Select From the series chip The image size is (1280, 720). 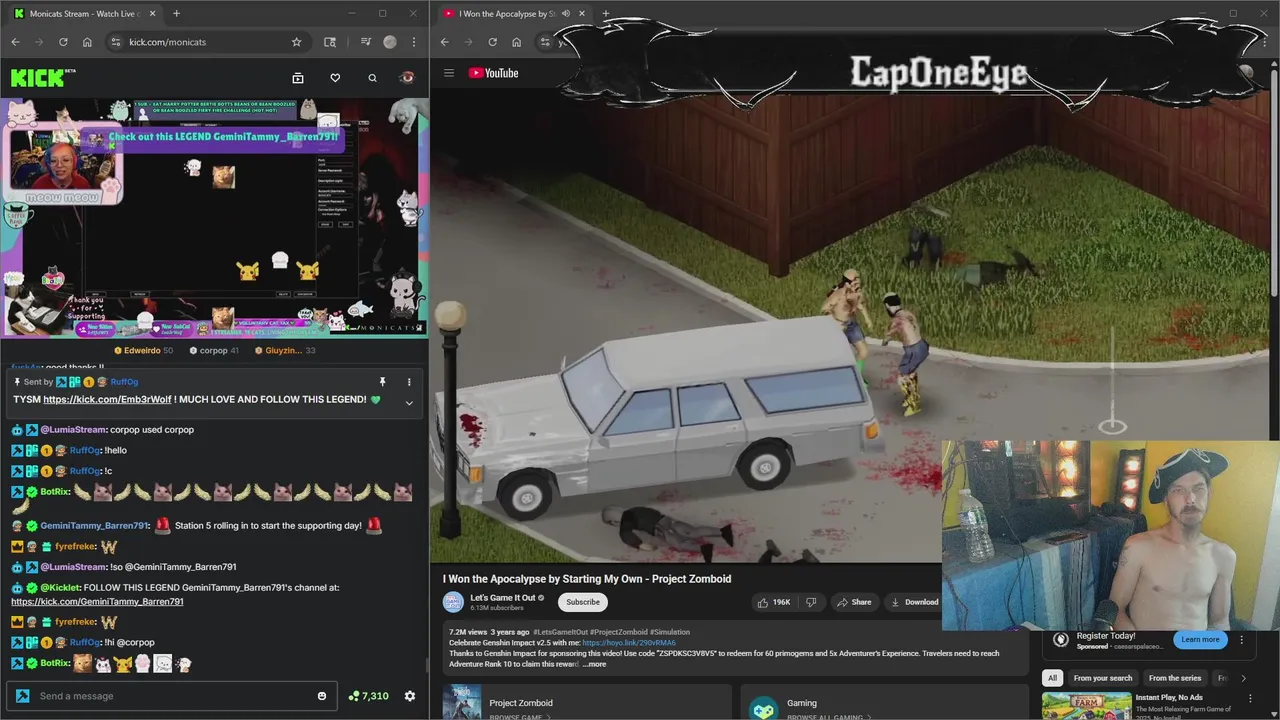tap(1175, 678)
